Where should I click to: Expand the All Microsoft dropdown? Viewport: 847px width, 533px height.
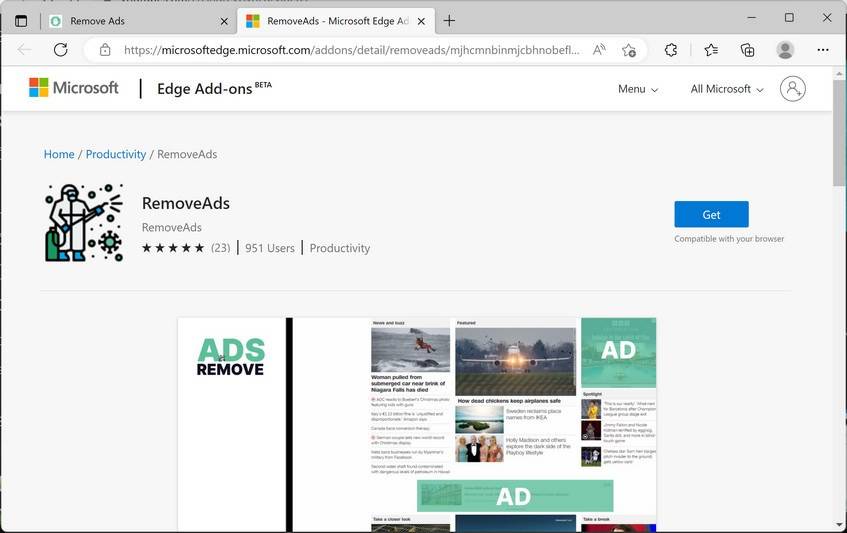(727, 89)
